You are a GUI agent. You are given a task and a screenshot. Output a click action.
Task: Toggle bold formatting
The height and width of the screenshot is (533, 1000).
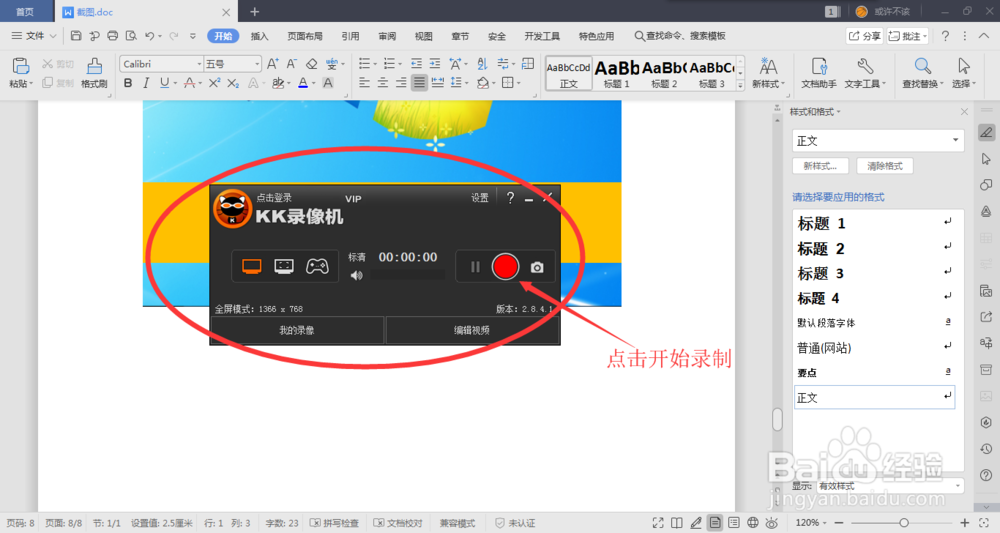coord(128,83)
